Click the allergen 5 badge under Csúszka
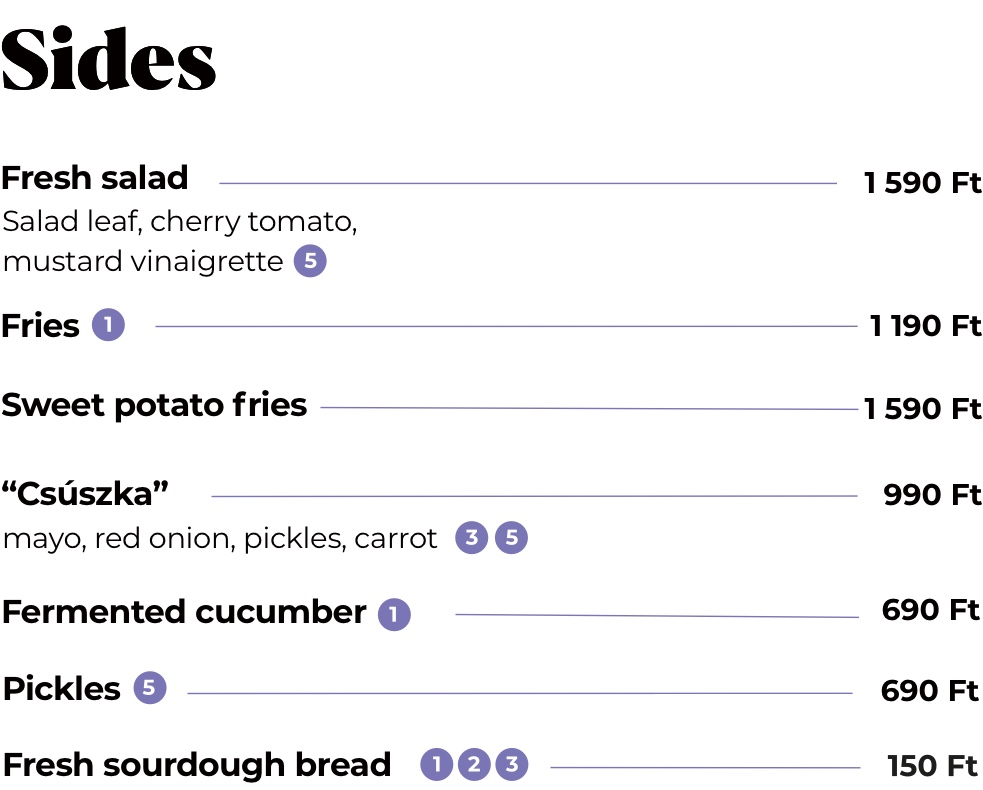This screenshot has height=790, width=983. pyautogui.click(x=512, y=537)
